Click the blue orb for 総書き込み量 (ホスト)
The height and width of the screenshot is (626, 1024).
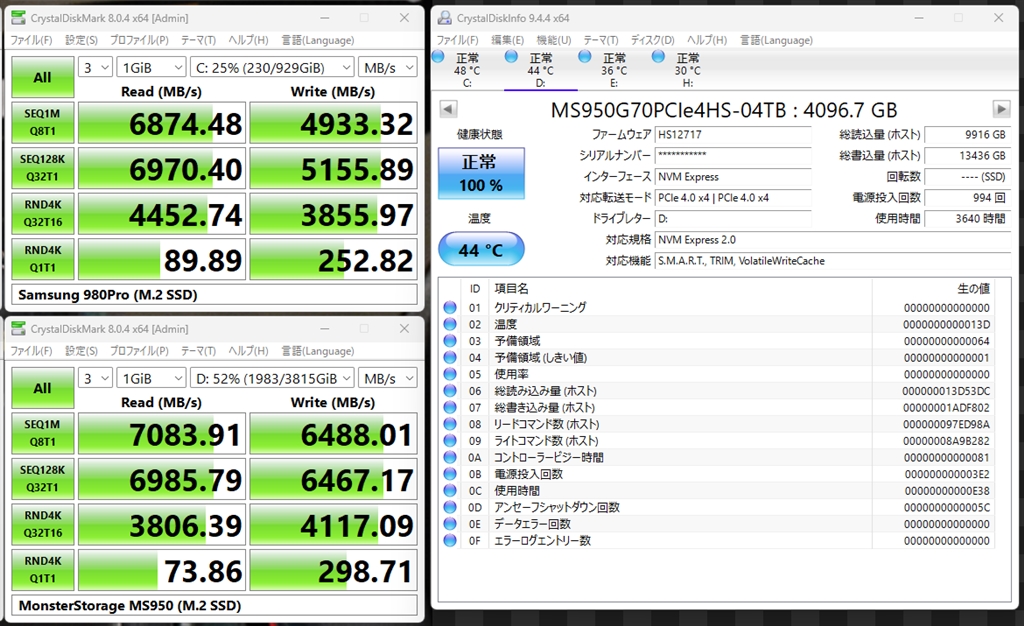(x=450, y=407)
